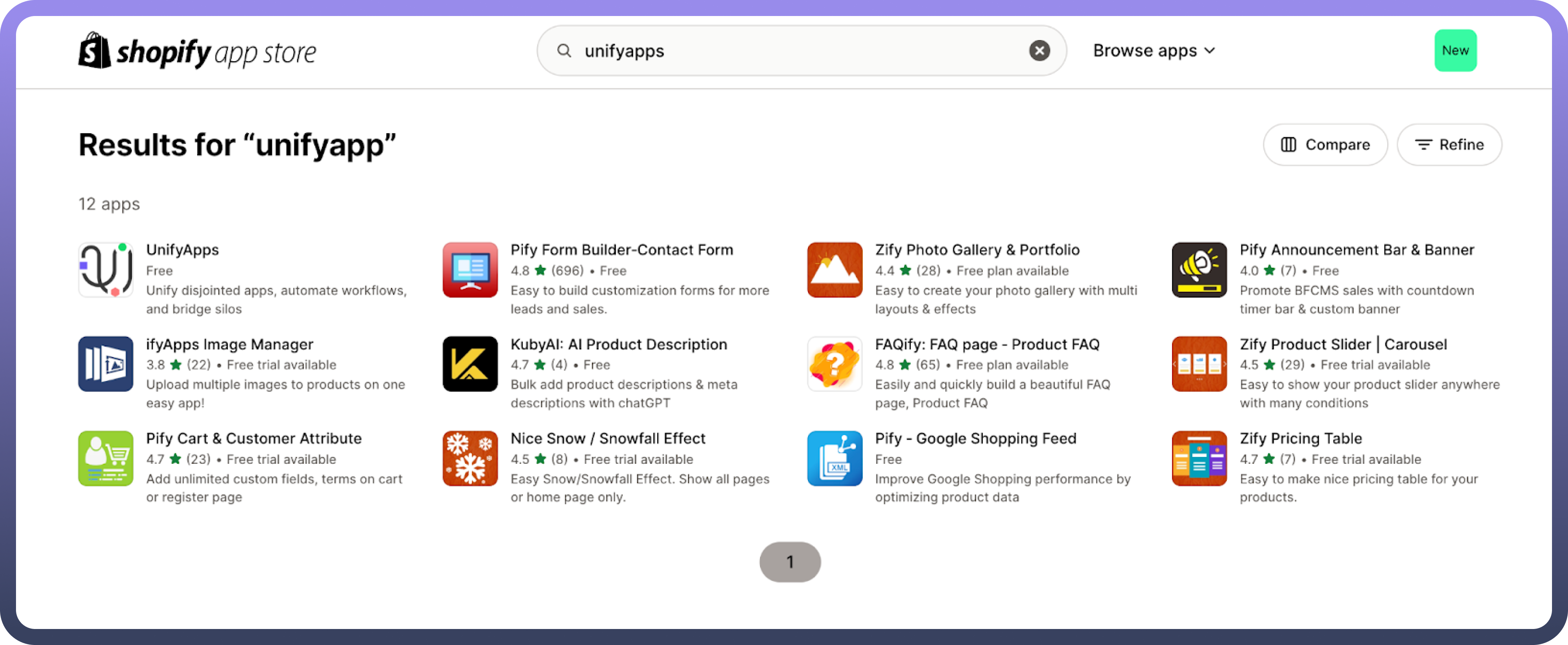The width and height of the screenshot is (1568, 645).
Task: Go to page 1 of results
Action: point(790,561)
